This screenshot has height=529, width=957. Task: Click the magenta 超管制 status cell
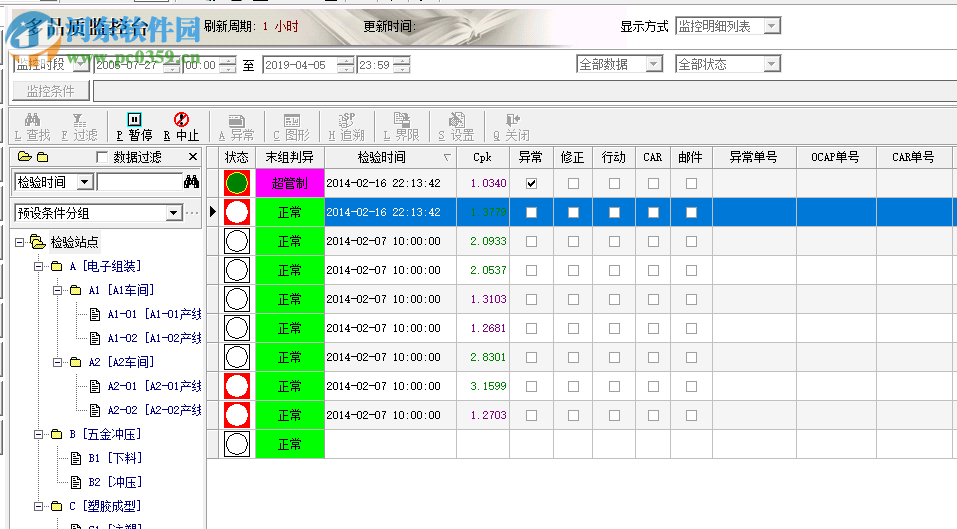(290, 183)
